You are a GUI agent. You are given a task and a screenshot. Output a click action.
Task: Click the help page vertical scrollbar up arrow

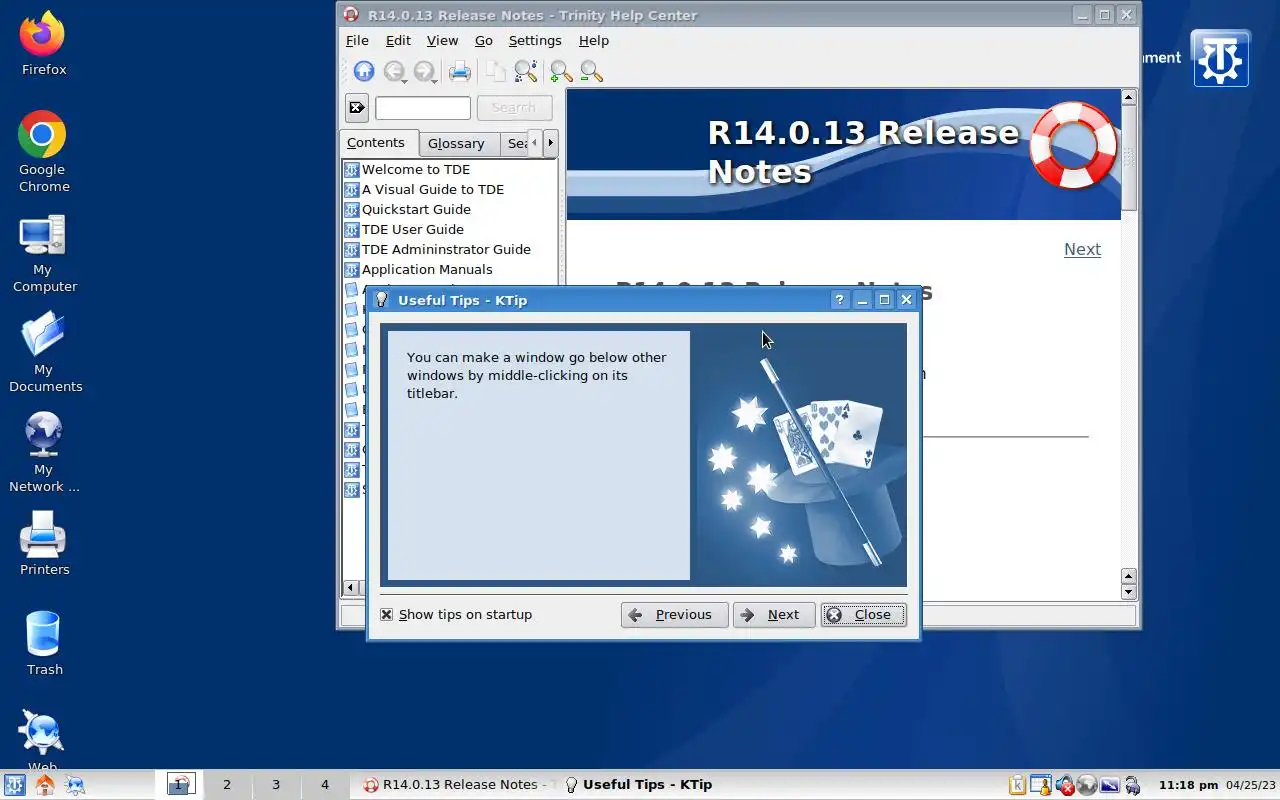coord(1129,97)
